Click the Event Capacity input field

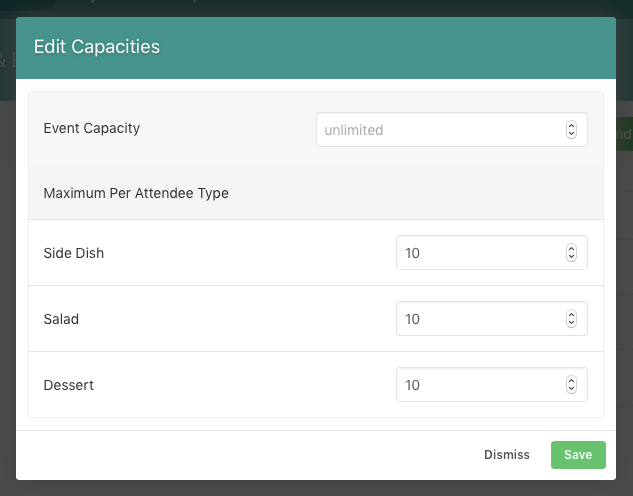tap(451, 130)
